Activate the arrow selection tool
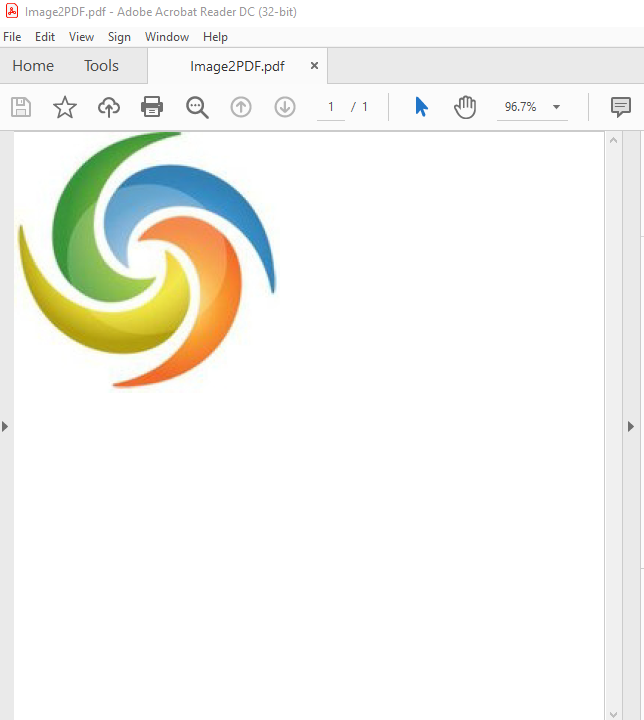The height and width of the screenshot is (720, 644). [421, 107]
